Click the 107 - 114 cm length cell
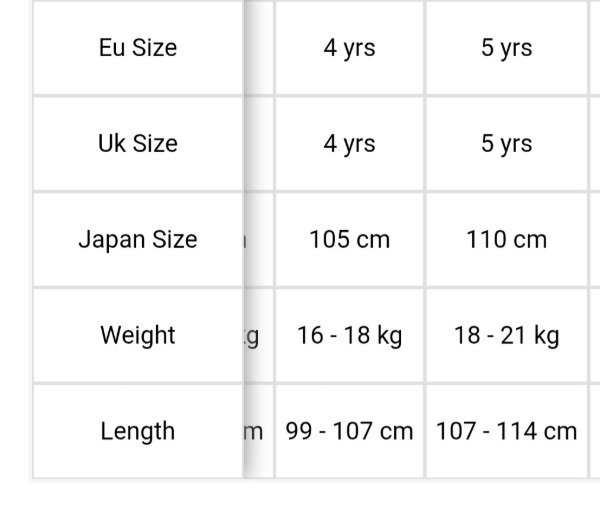Image resolution: width=600 pixels, height=507 pixels. click(506, 431)
